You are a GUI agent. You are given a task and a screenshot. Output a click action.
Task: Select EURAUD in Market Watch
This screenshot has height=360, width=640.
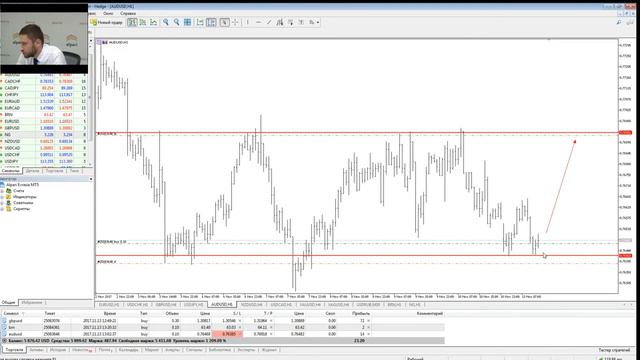tap(44, 101)
